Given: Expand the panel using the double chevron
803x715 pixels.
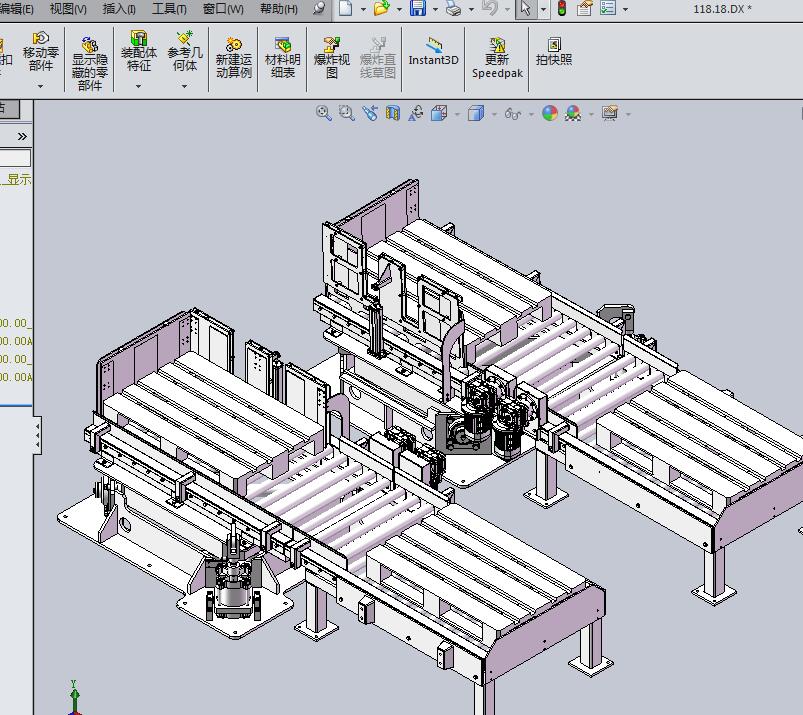Looking at the screenshot, I should [x=22, y=136].
